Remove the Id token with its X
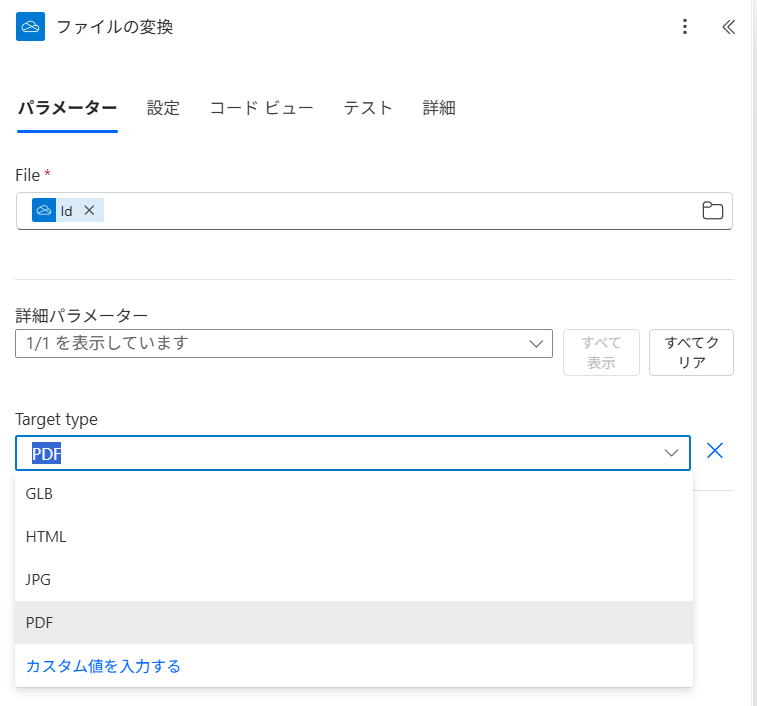The image size is (757, 706). (89, 210)
